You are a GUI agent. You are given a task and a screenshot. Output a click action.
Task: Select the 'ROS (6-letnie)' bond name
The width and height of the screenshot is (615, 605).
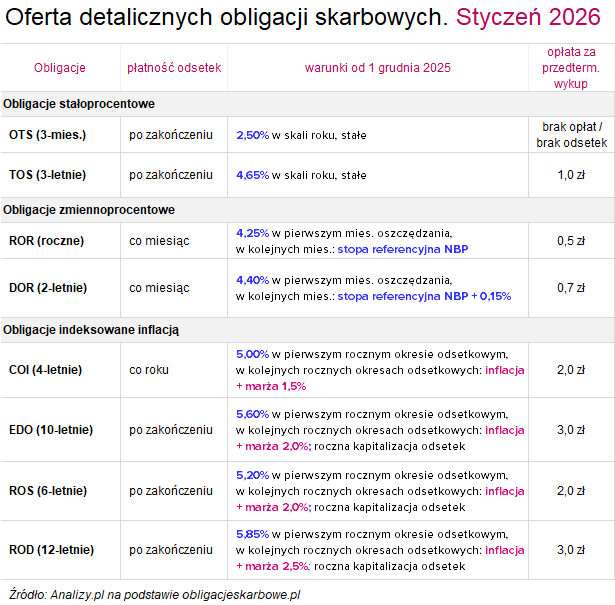pos(47,490)
